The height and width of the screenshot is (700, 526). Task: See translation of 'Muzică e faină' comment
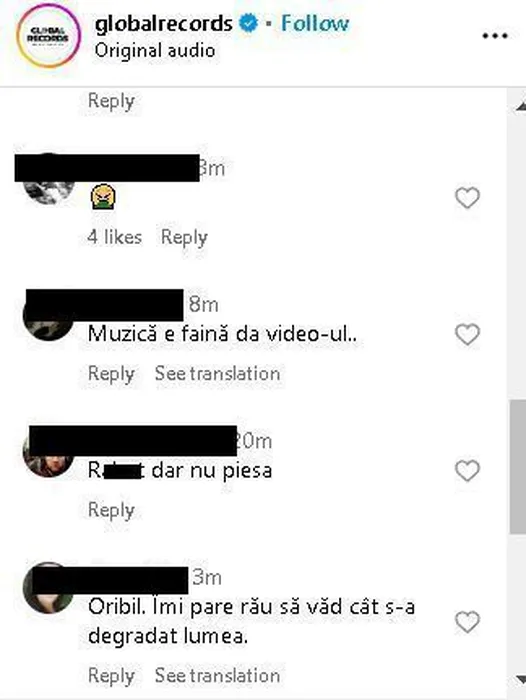(x=217, y=374)
